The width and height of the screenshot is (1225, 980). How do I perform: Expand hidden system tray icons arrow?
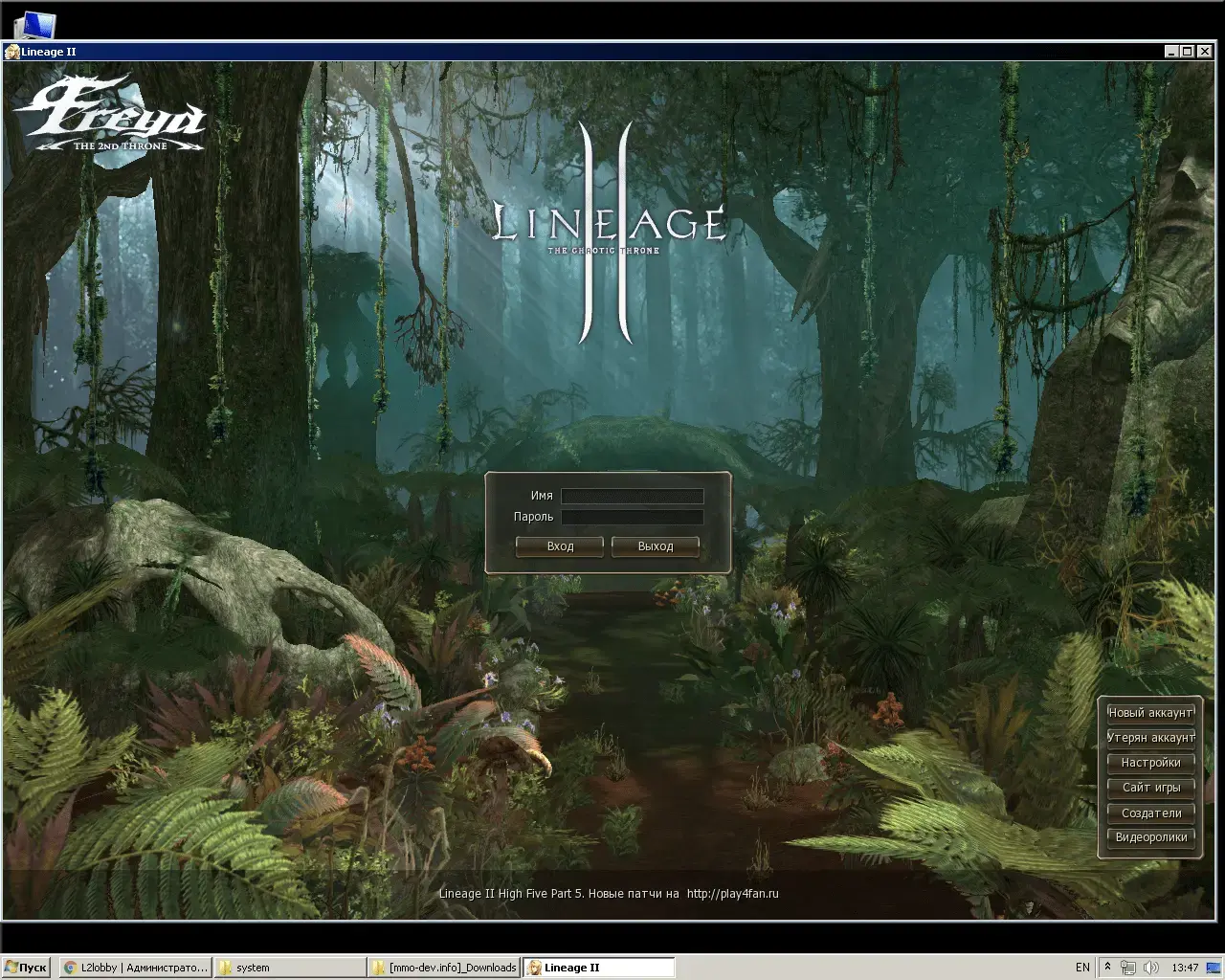click(x=1107, y=968)
